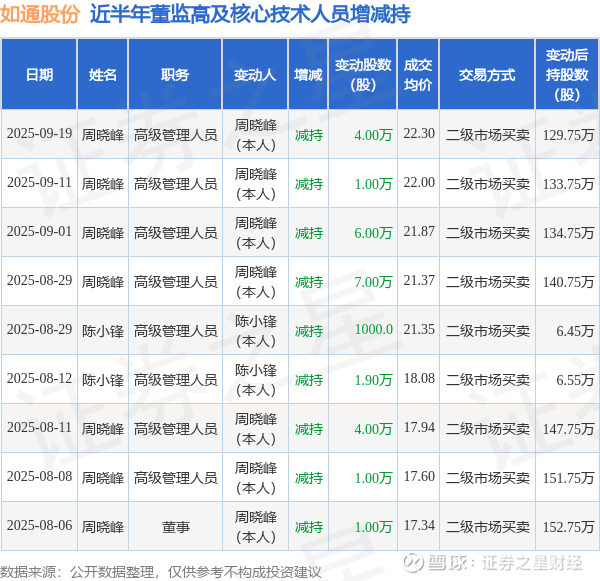Click the 姓名 column header
Viewport: 600px width, 581px height.
coord(103,74)
